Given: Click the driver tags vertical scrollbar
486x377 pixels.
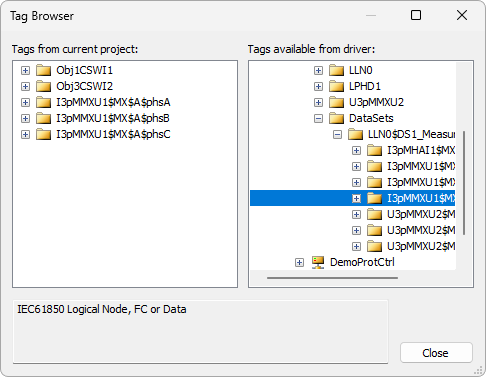Looking at the screenshot, I should click(x=464, y=183).
